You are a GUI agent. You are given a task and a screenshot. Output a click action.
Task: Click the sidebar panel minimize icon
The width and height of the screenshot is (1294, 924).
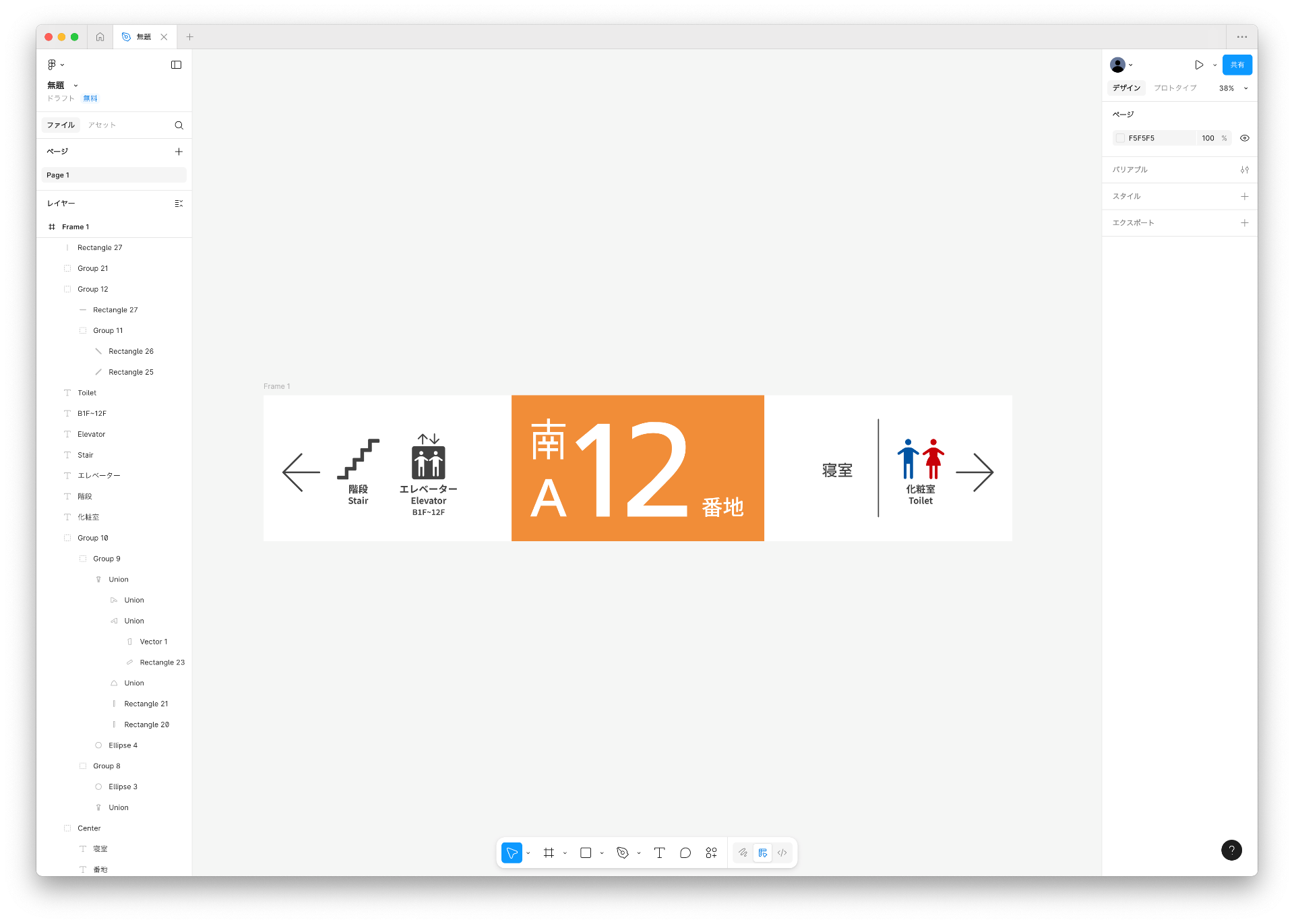tap(176, 65)
